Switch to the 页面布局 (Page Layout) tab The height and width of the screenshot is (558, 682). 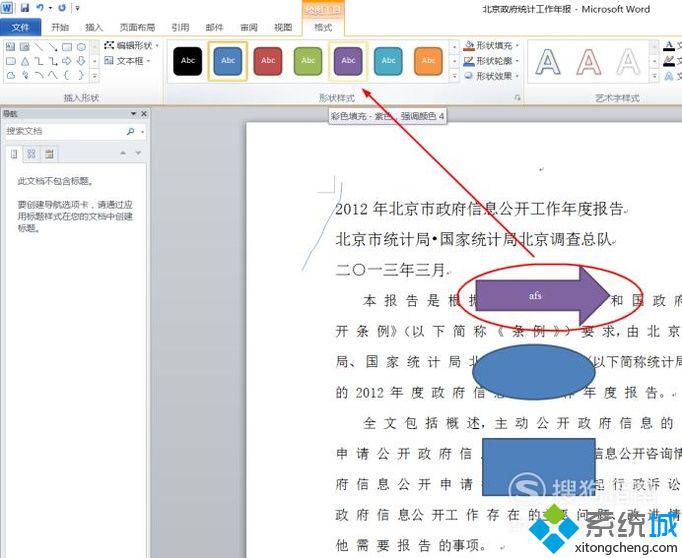click(137, 27)
